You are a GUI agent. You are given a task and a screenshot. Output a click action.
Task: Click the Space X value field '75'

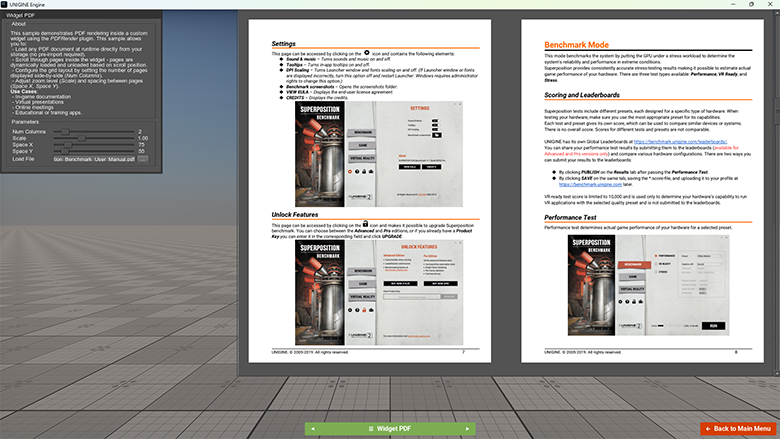[143, 145]
